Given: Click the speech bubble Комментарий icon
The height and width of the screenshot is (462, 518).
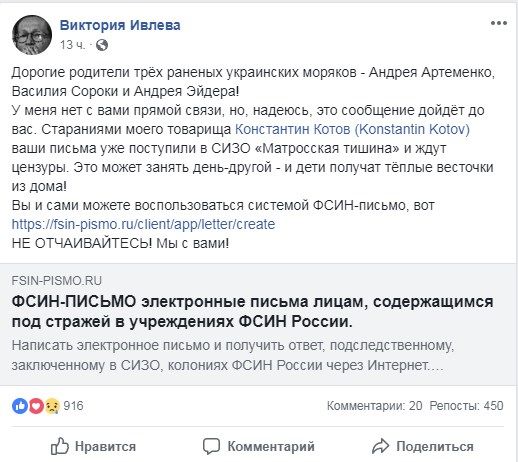Looking at the screenshot, I should 211,446.
